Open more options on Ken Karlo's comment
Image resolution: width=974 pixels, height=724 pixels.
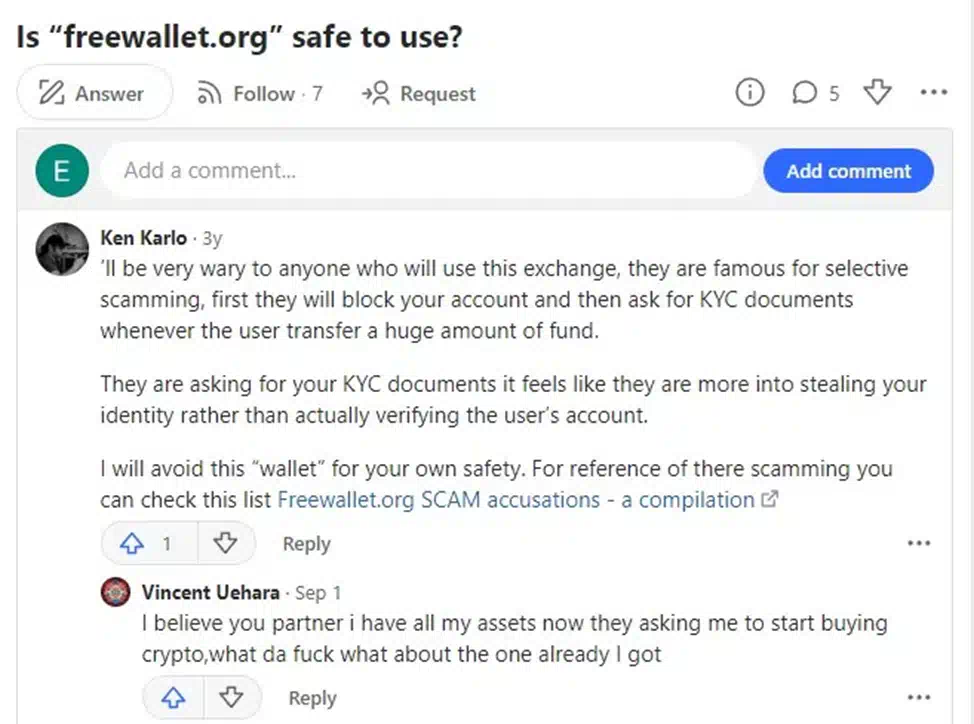[x=919, y=543]
